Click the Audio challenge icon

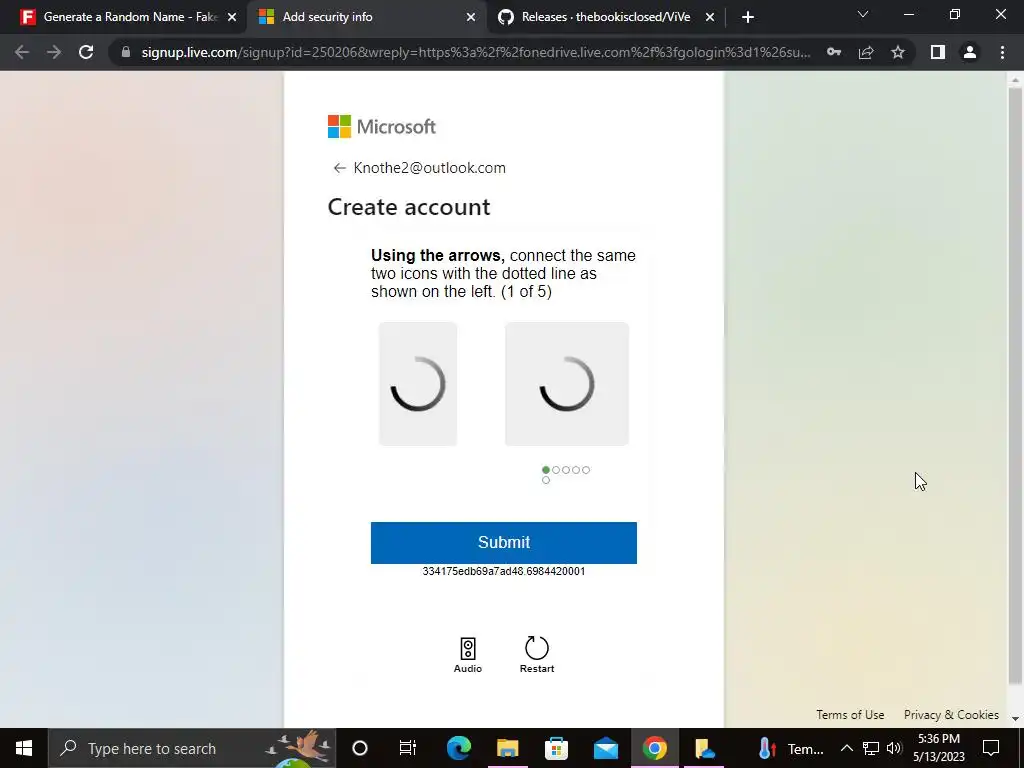(x=468, y=654)
